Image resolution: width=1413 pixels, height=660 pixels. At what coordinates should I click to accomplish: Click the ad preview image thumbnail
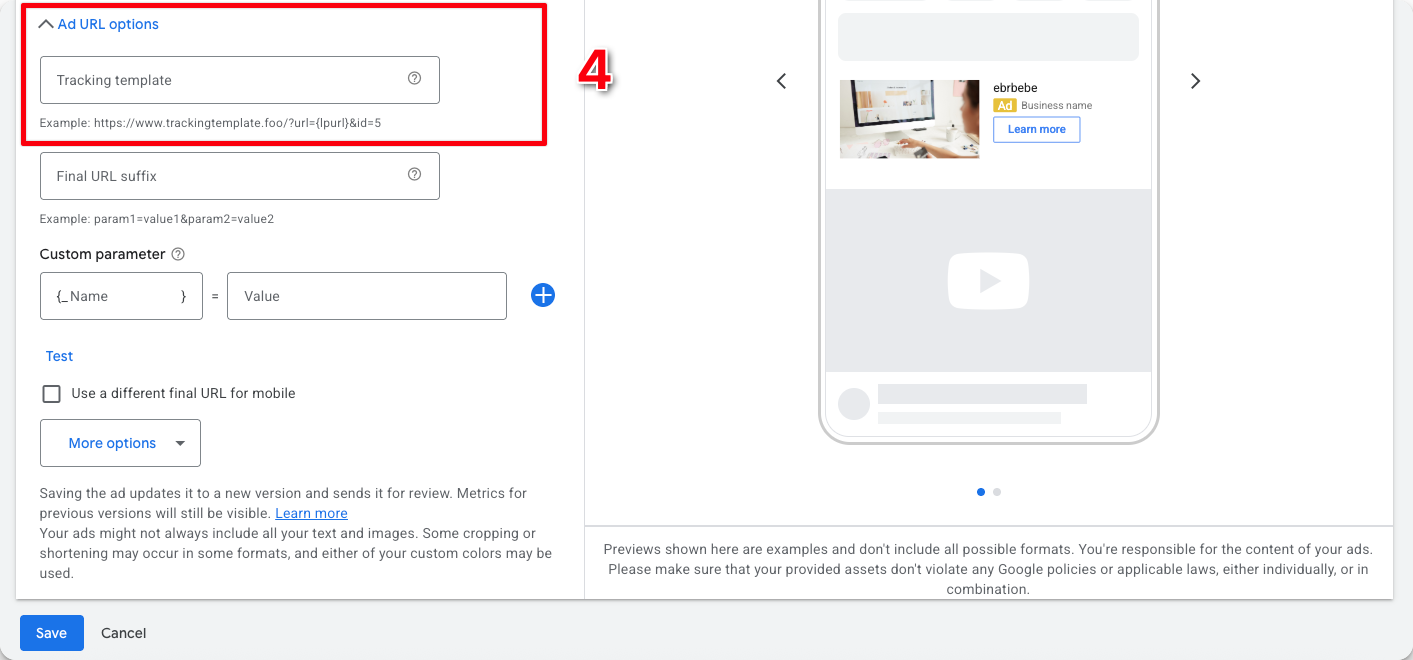[909, 119]
